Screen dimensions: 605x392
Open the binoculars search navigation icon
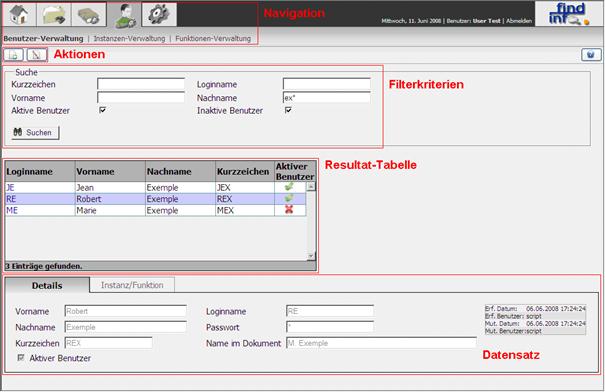pos(89,15)
